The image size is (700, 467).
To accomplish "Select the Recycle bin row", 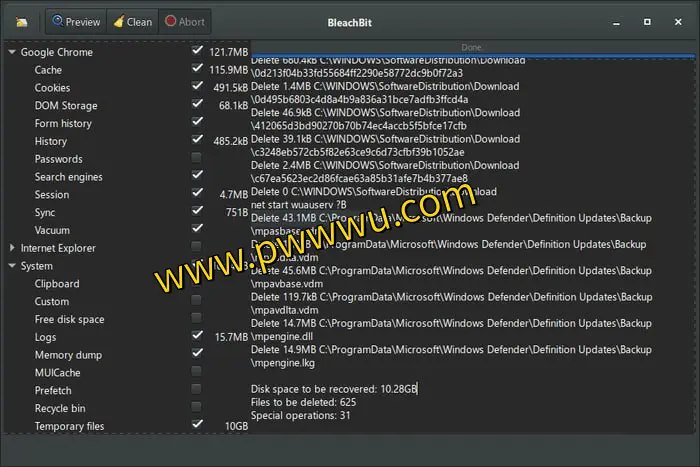I will coord(60,409).
